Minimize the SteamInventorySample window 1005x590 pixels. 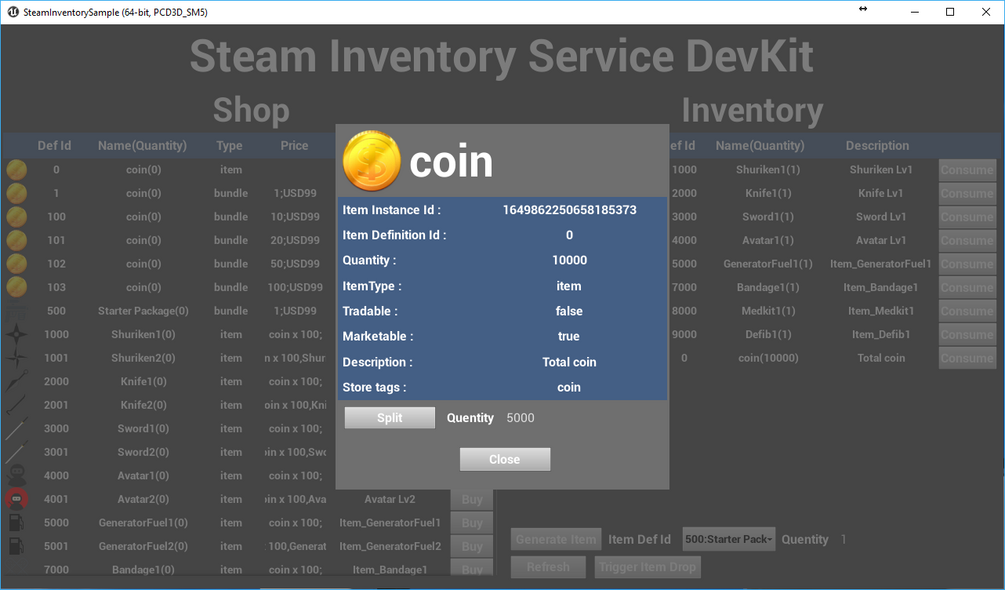click(x=915, y=12)
